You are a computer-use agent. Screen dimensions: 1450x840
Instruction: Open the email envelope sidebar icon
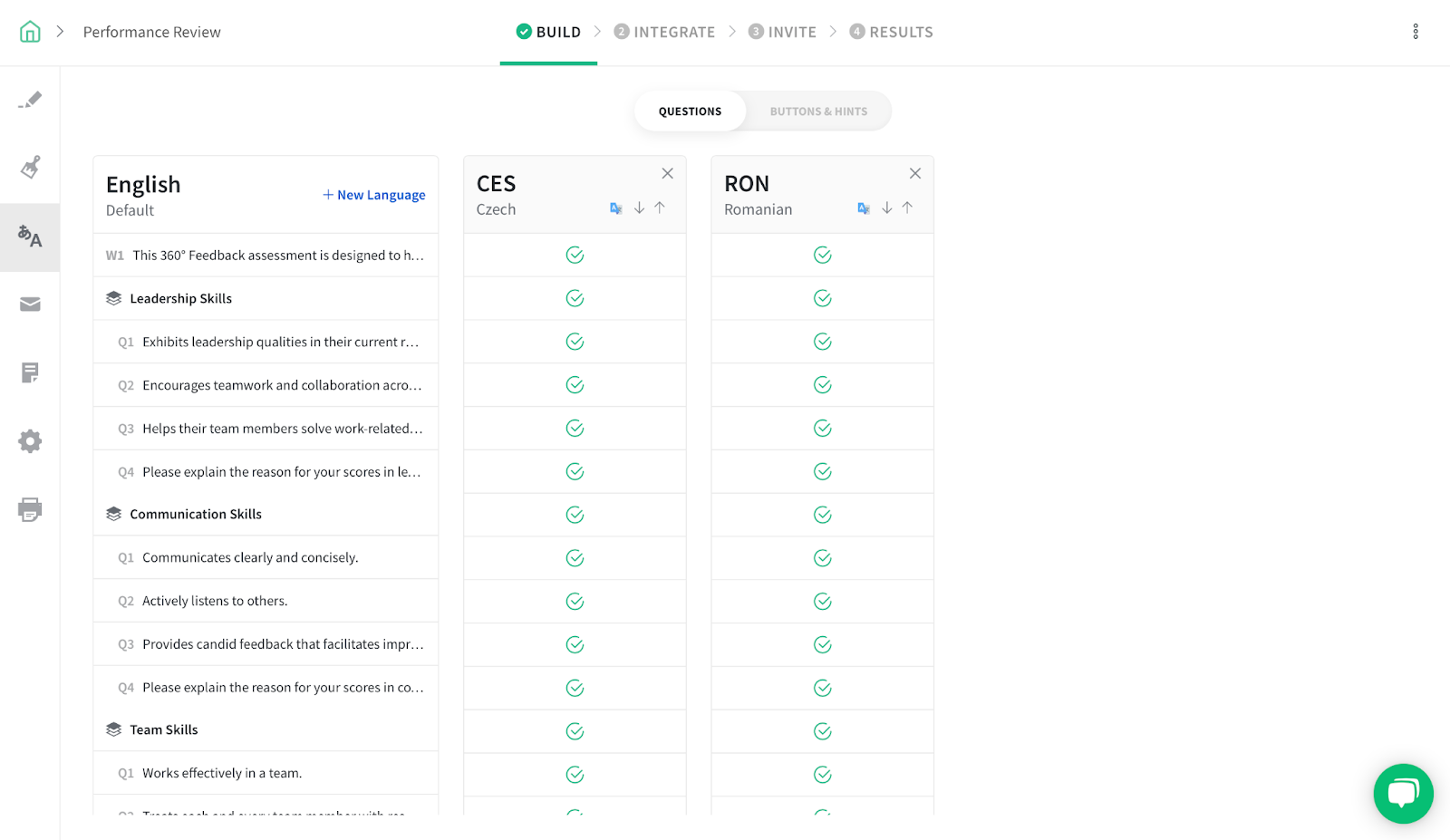pyautogui.click(x=30, y=304)
